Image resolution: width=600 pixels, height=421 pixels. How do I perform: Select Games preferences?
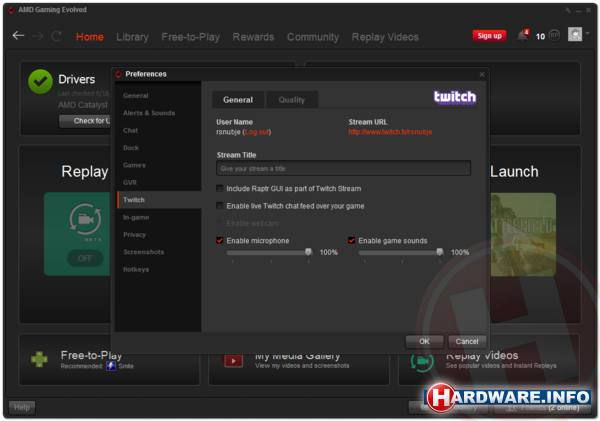159,165
